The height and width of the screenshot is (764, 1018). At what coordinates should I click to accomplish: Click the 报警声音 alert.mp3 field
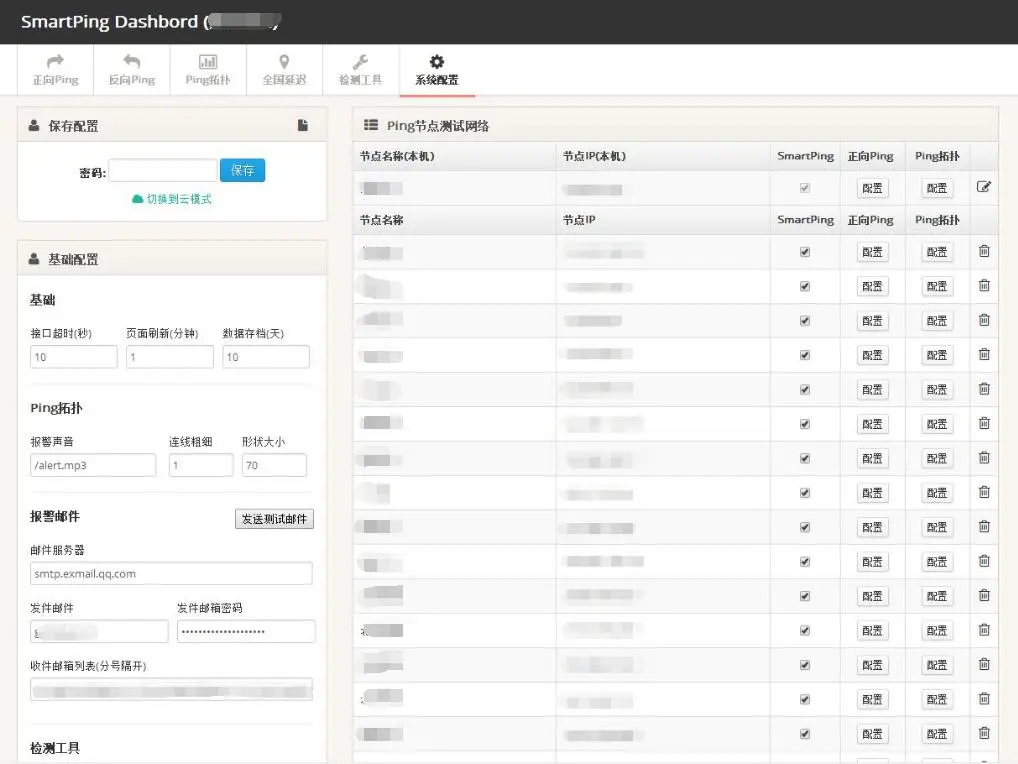coord(93,465)
